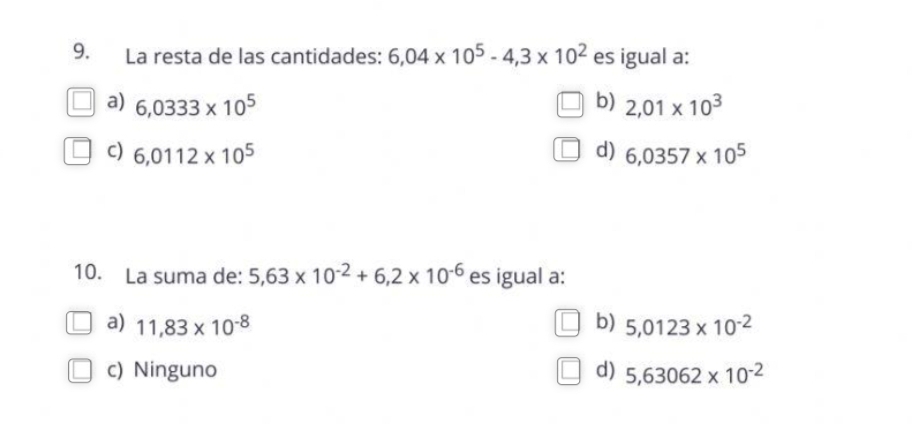Select checkbox c) 6,0112 x 10⁵
Image resolution: width=912 pixels, height=424 pixels.
pos(82,152)
